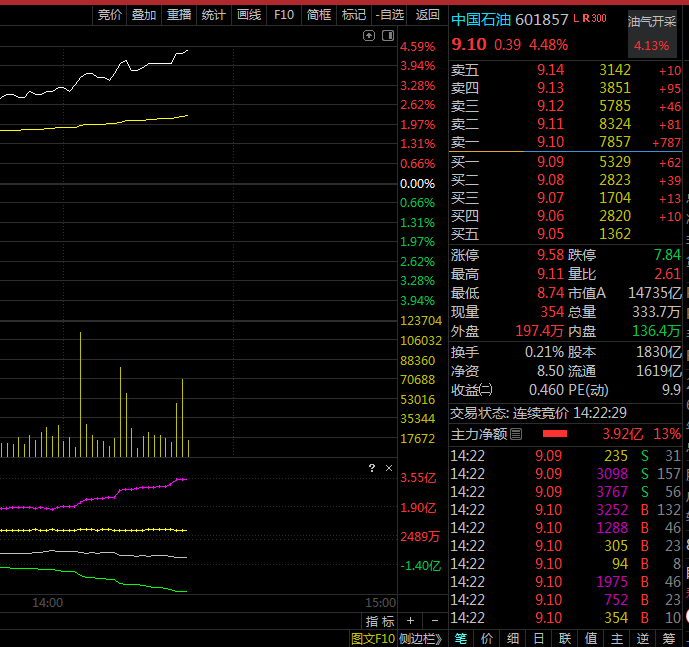Add an indicator with the plus button

pos(410,621)
